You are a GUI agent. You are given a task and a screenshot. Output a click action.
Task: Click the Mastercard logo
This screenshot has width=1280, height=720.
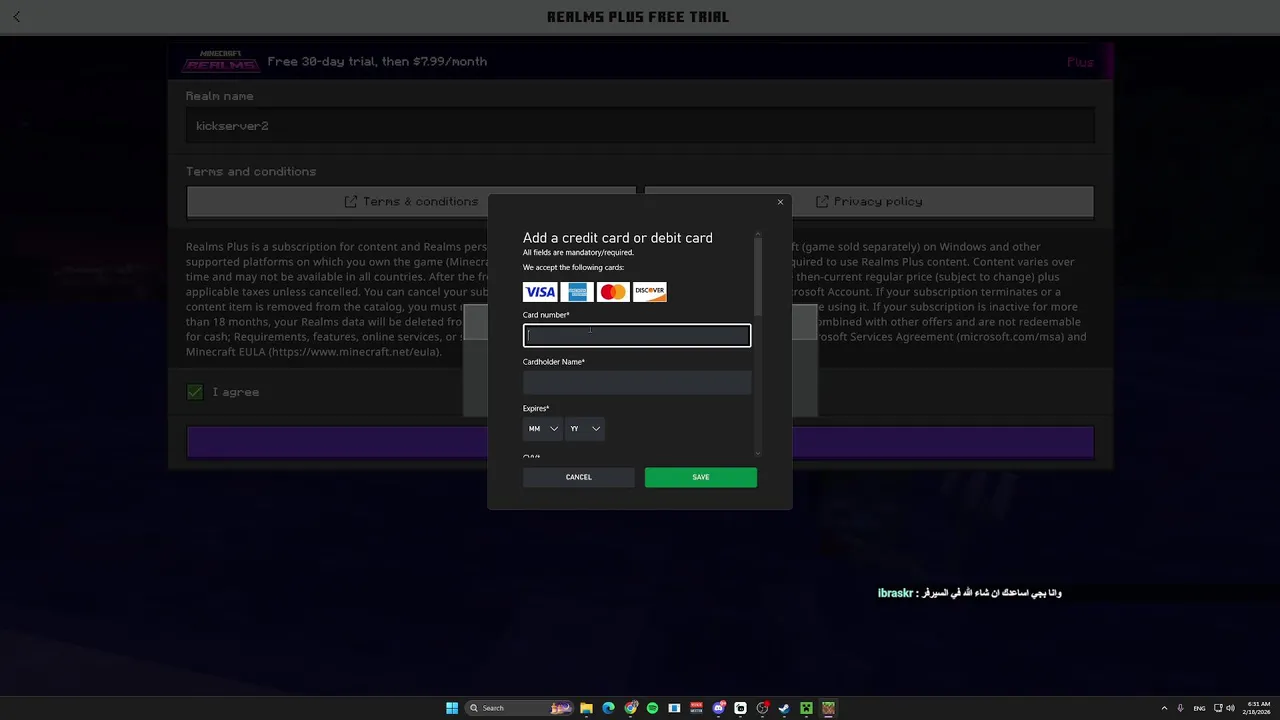point(613,292)
